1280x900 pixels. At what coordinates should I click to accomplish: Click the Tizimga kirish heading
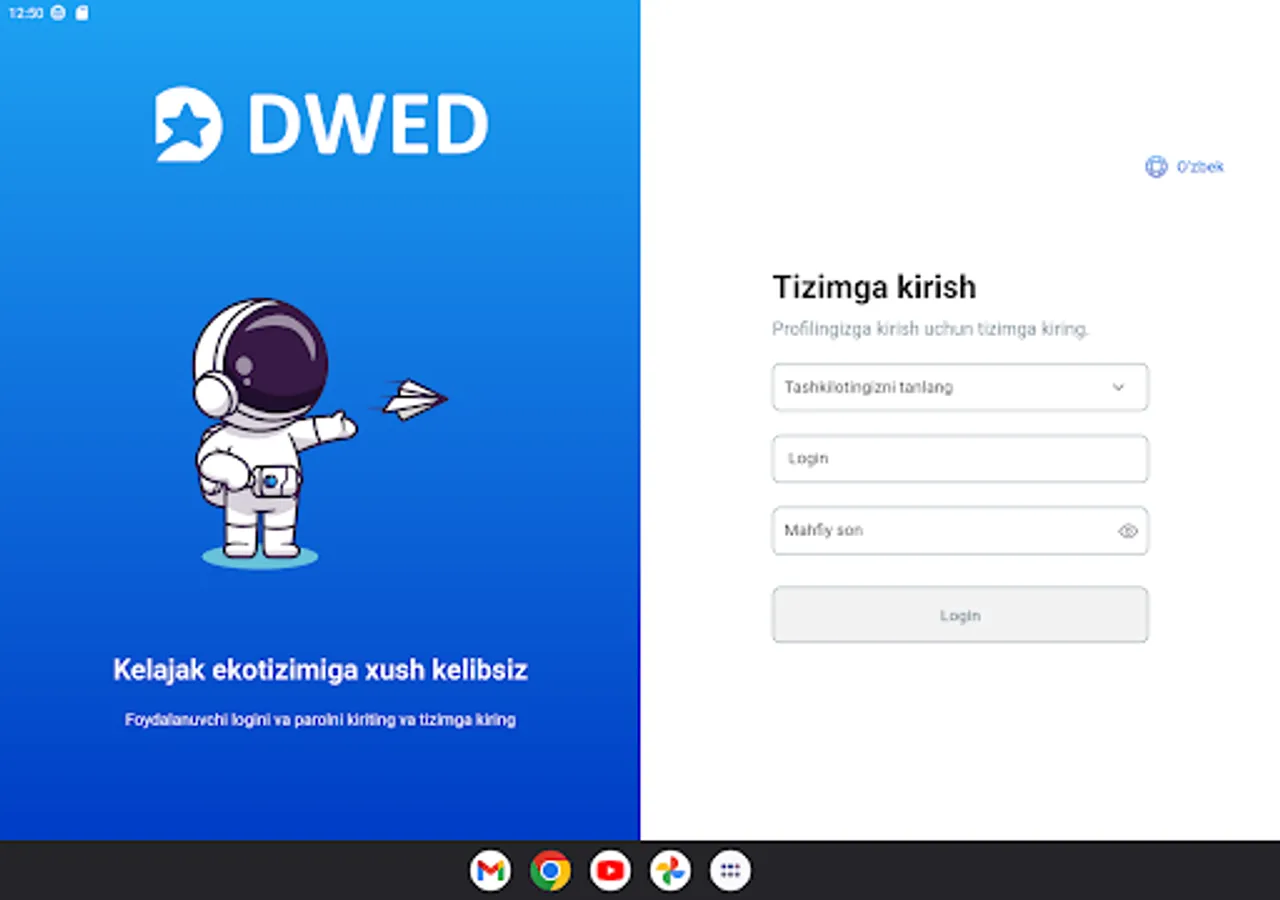click(x=874, y=288)
